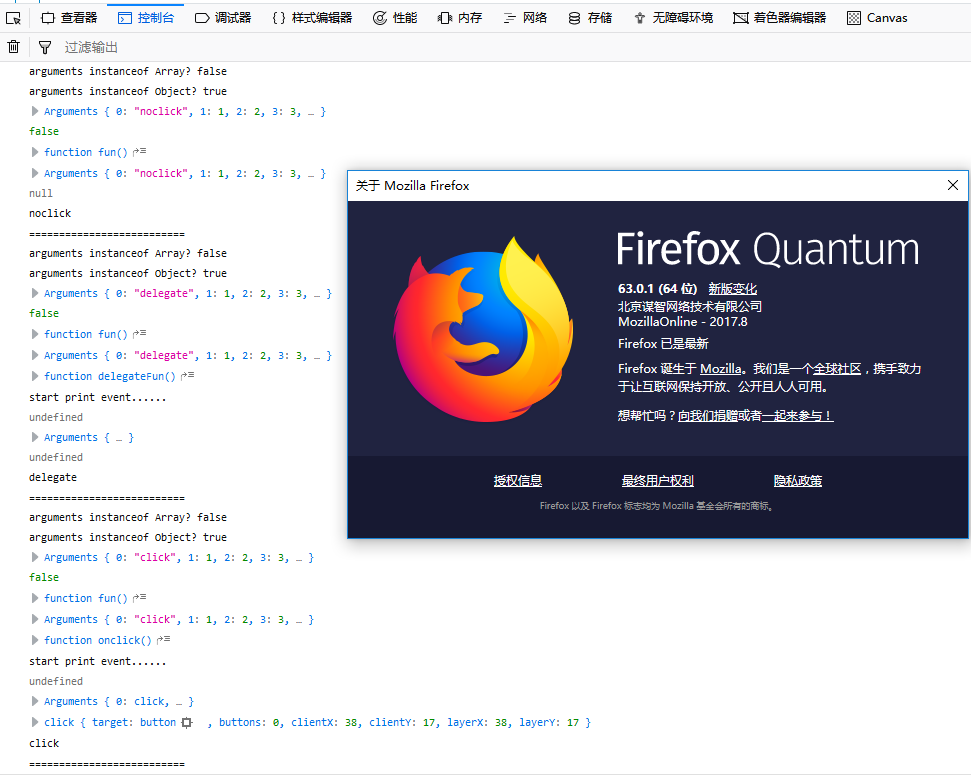Open the 着色器编辑器 (Shader Editor) tab
This screenshot has height=777, width=971.
point(780,18)
